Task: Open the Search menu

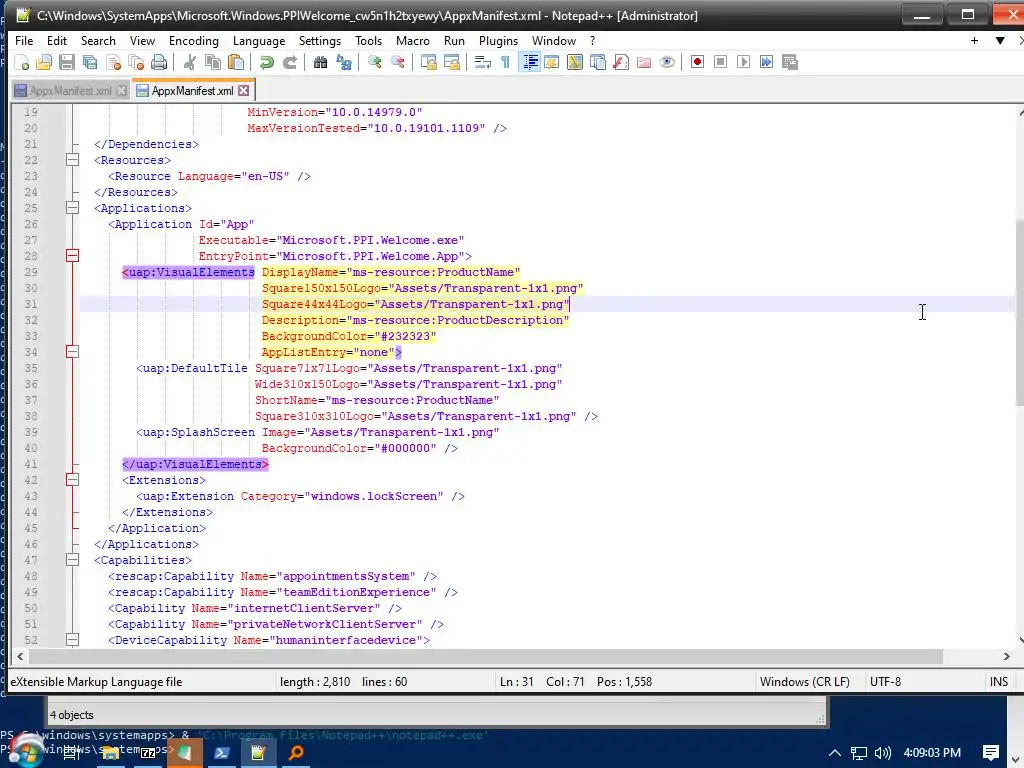Action: [x=98, y=40]
